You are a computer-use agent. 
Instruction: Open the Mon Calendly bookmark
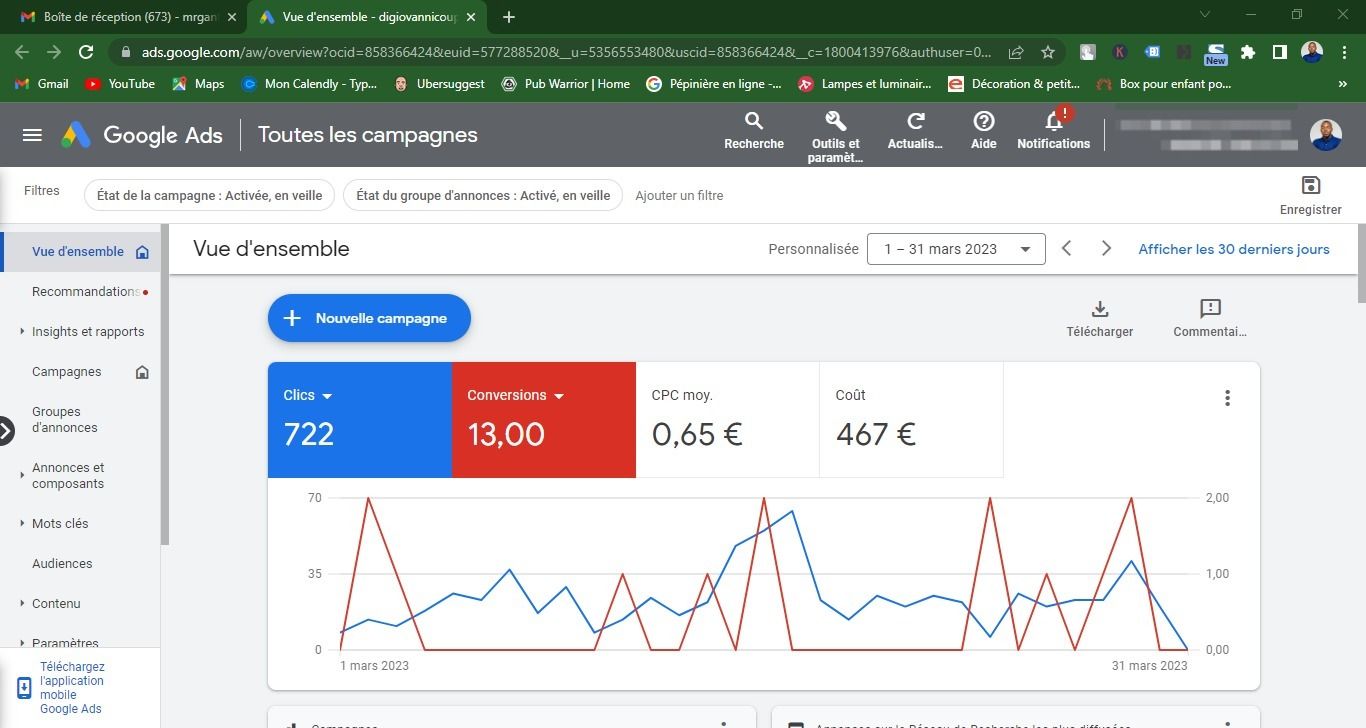[310, 84]
